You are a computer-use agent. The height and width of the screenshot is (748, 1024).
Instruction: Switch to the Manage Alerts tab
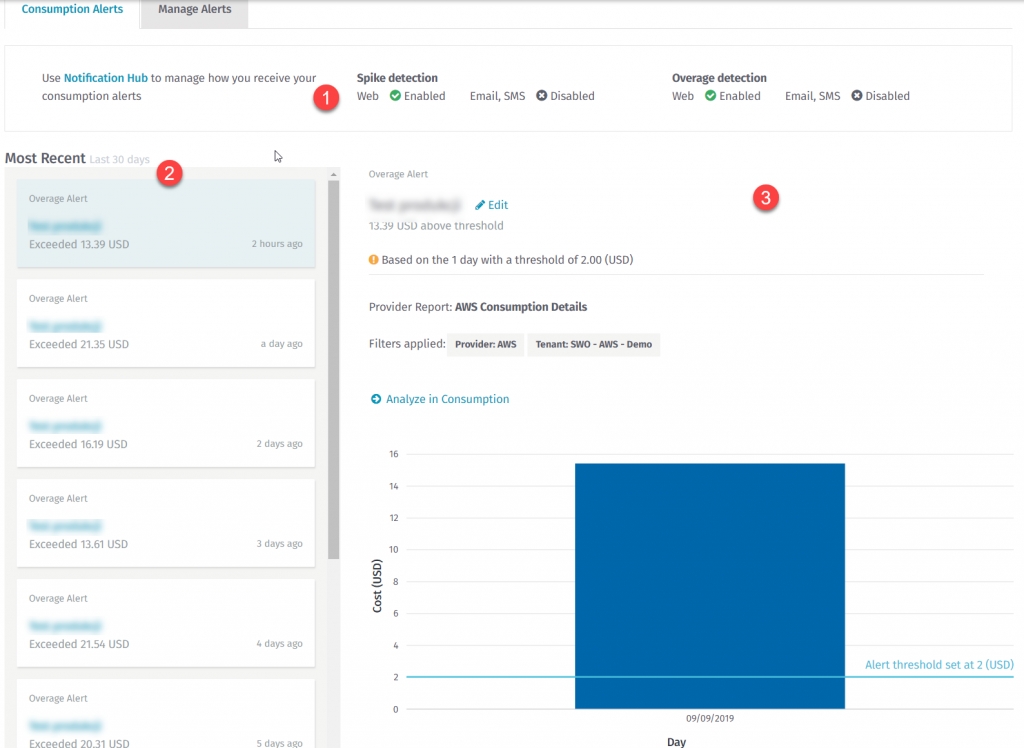click(x=194, y=10)
